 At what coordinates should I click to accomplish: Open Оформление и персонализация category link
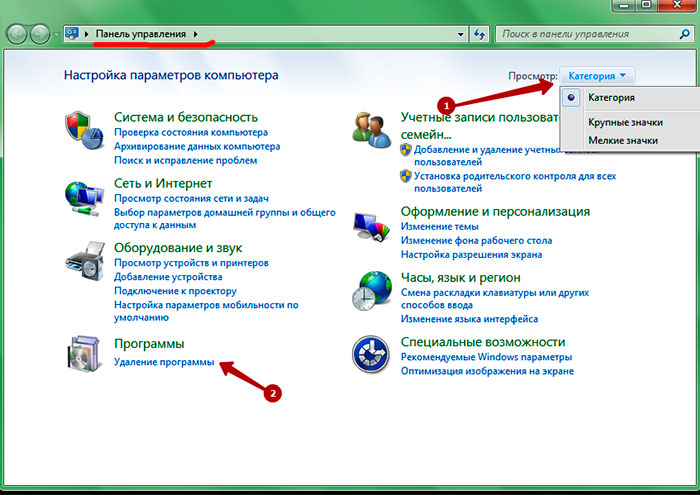(495, 211)
